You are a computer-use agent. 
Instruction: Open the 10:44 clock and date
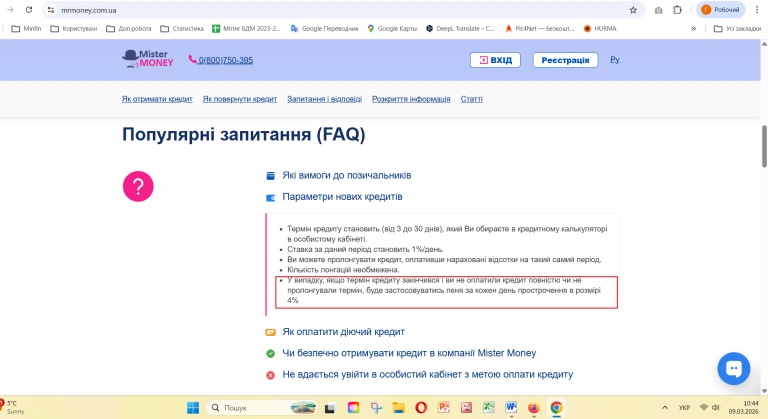point(743,408)
